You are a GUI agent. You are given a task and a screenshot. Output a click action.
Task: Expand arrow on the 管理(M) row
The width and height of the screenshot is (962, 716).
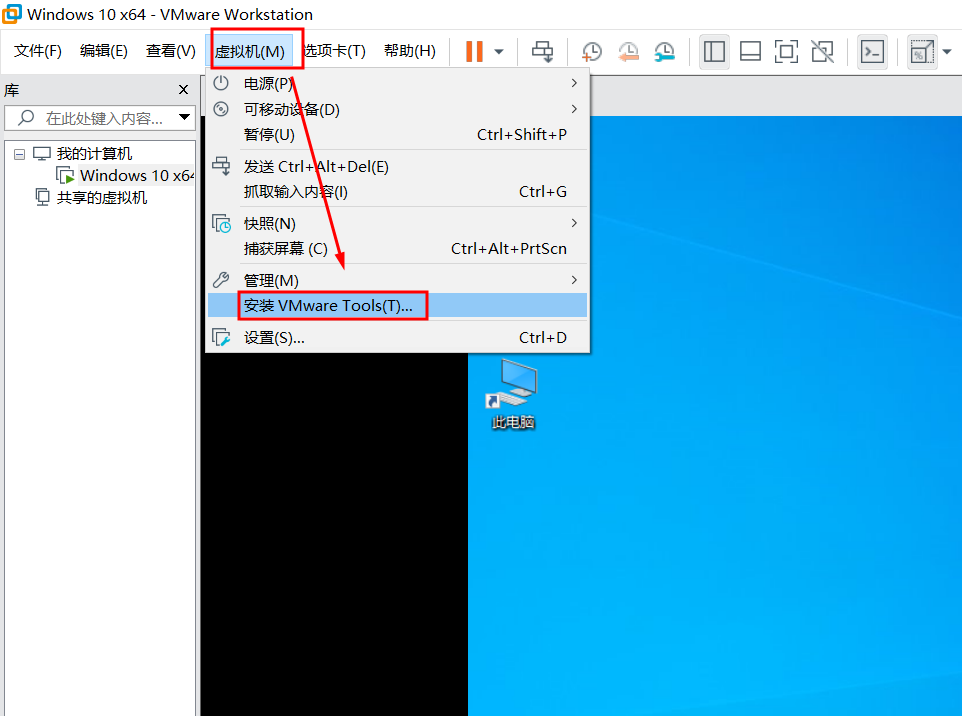pyautogui.click(x=574, y=280)
